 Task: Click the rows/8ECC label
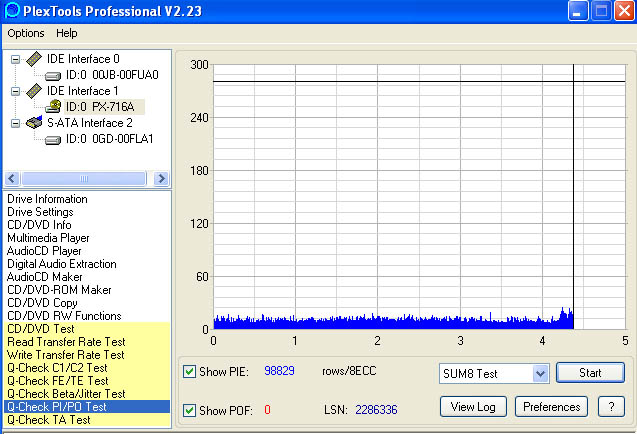(349, 371)
